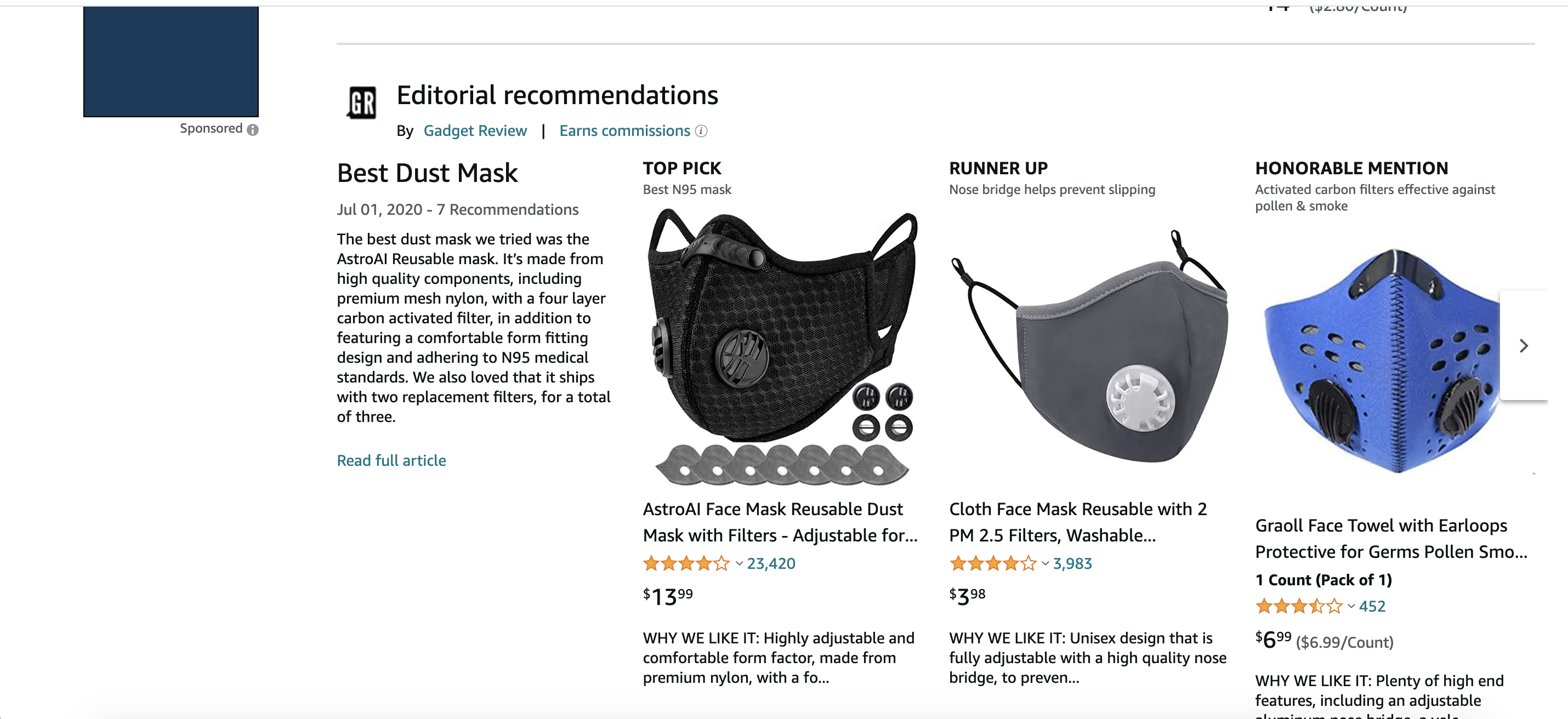The width and height of the screenshot is (1568, 719).
Task: Open Graoll Face Towel with Earloops title
Action: (x=1391, y=538)
